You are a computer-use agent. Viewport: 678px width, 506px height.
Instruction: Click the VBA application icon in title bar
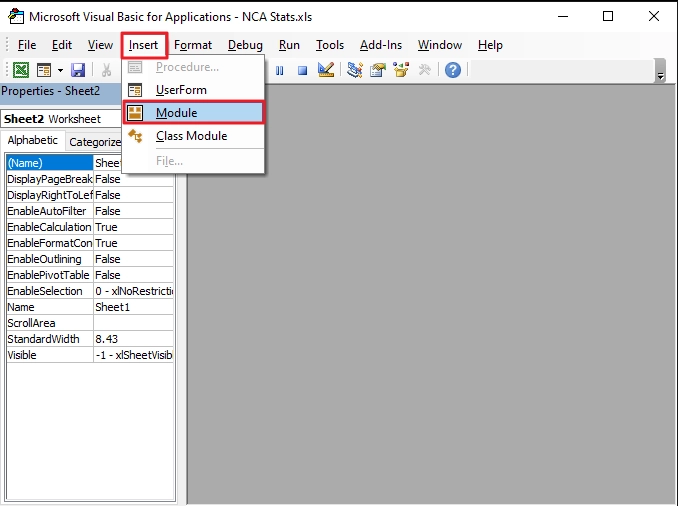point(16,16)
